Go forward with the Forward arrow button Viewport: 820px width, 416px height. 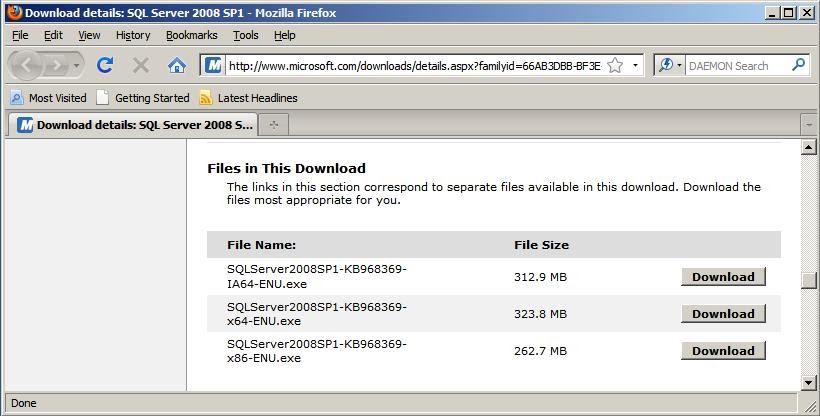point(56,65)
